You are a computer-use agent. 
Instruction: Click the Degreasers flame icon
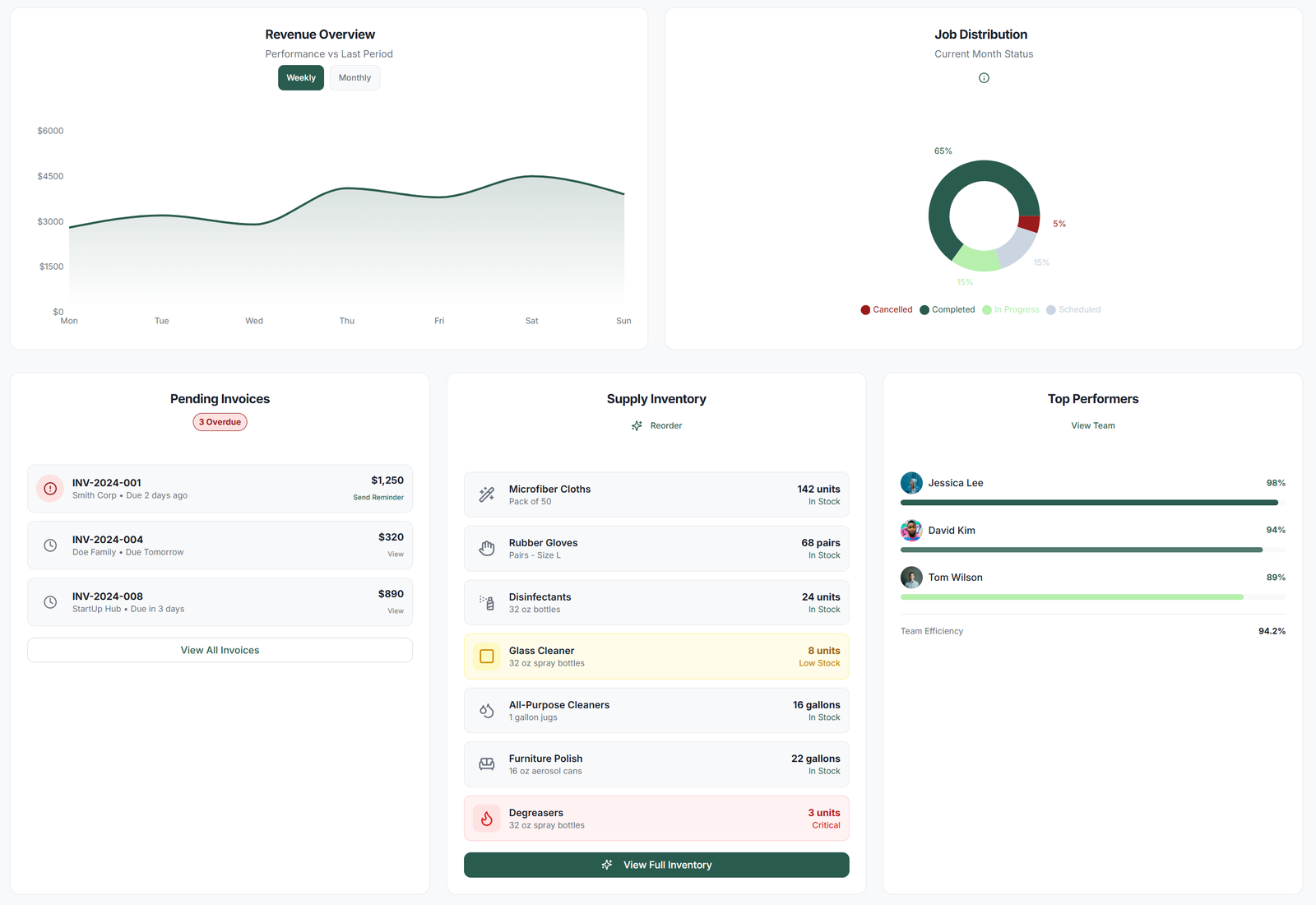487,819
